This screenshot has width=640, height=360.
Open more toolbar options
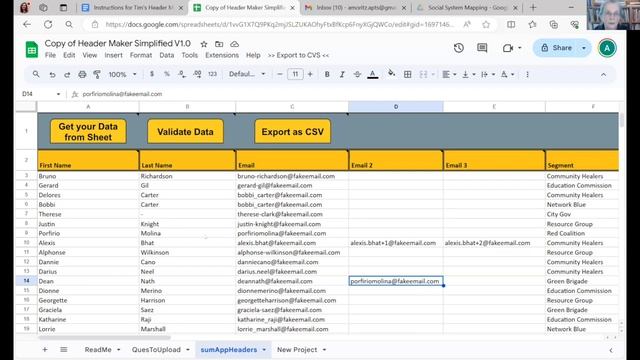(x=527, y=74)
